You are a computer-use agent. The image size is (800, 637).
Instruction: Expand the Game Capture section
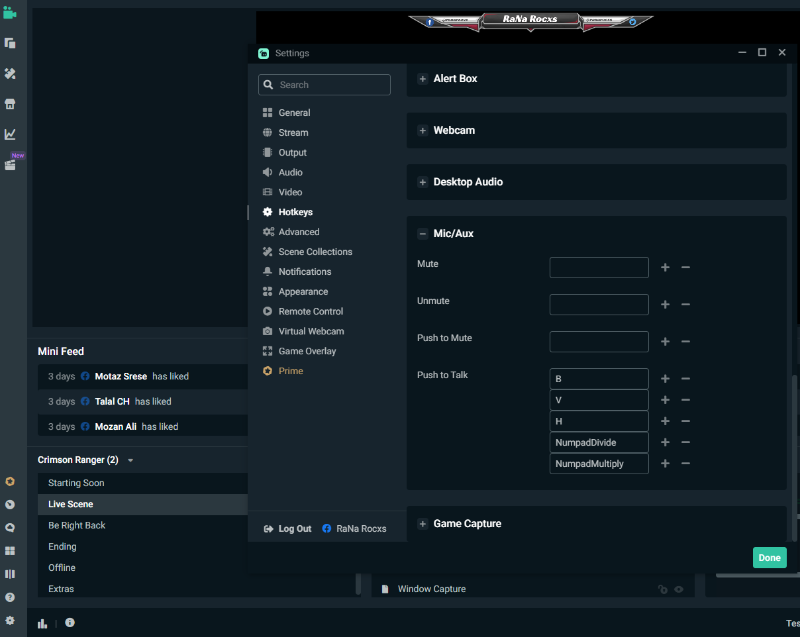pos(423,524)
